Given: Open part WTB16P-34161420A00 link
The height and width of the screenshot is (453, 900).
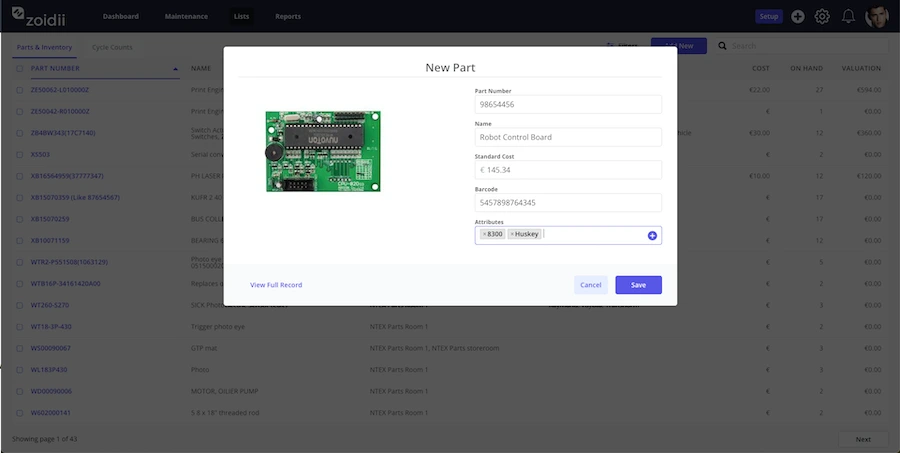Looking at the screenshot, I should (65, 284).
